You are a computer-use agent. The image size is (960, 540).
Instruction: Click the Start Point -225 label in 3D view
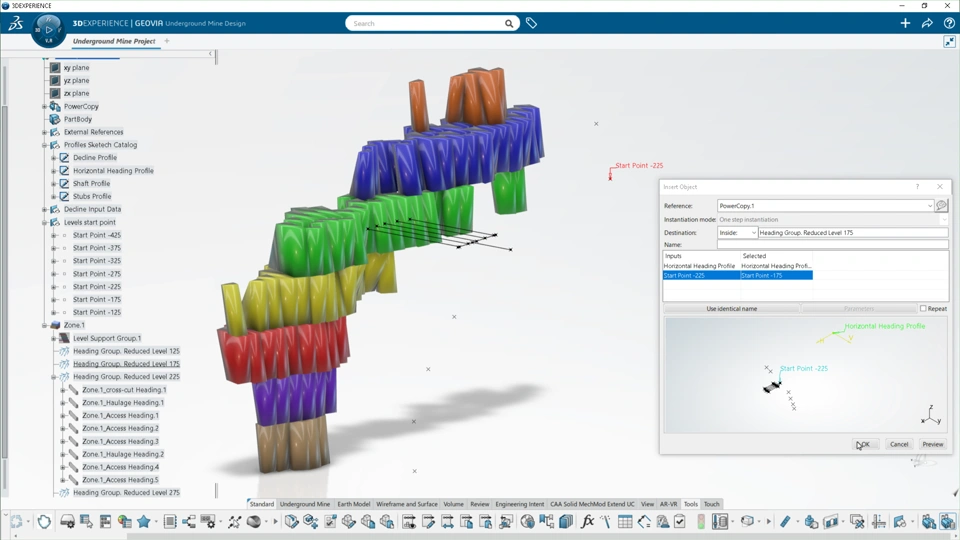point(639,165)
